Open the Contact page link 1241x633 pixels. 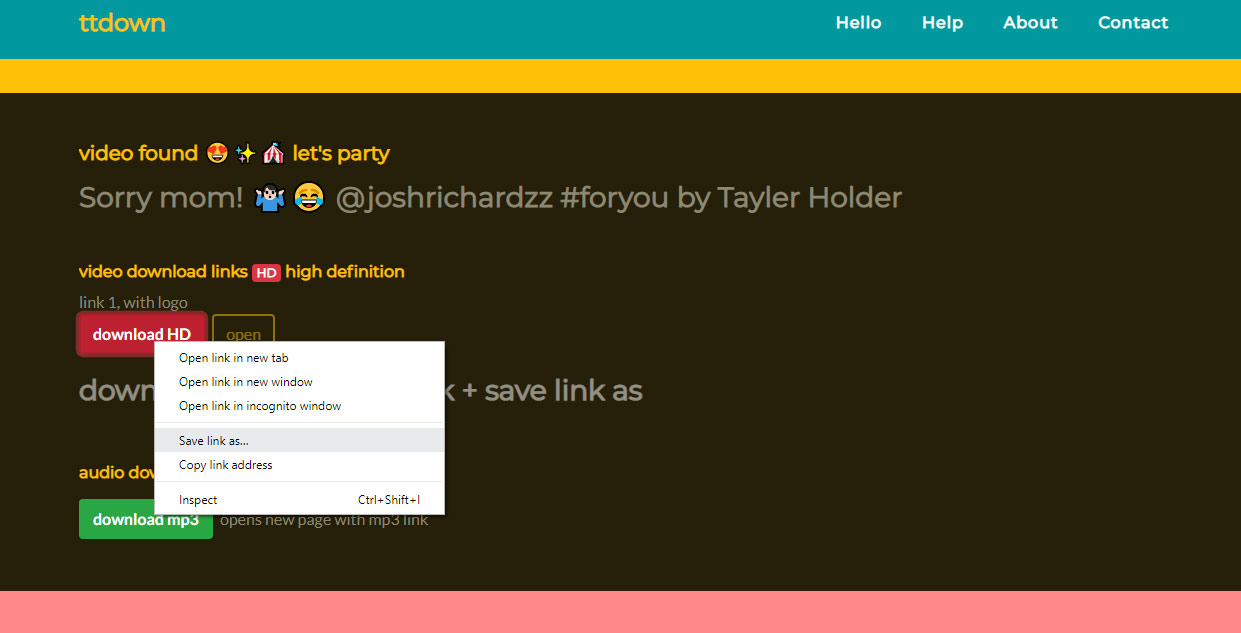1132,23
